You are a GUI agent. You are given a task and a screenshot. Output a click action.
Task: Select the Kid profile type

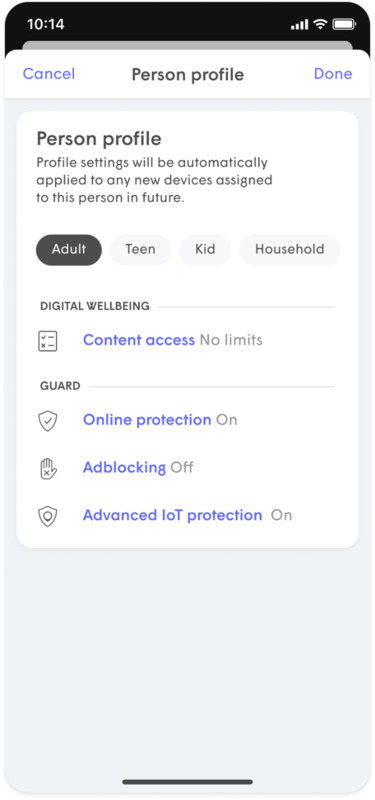coord(205,249)
